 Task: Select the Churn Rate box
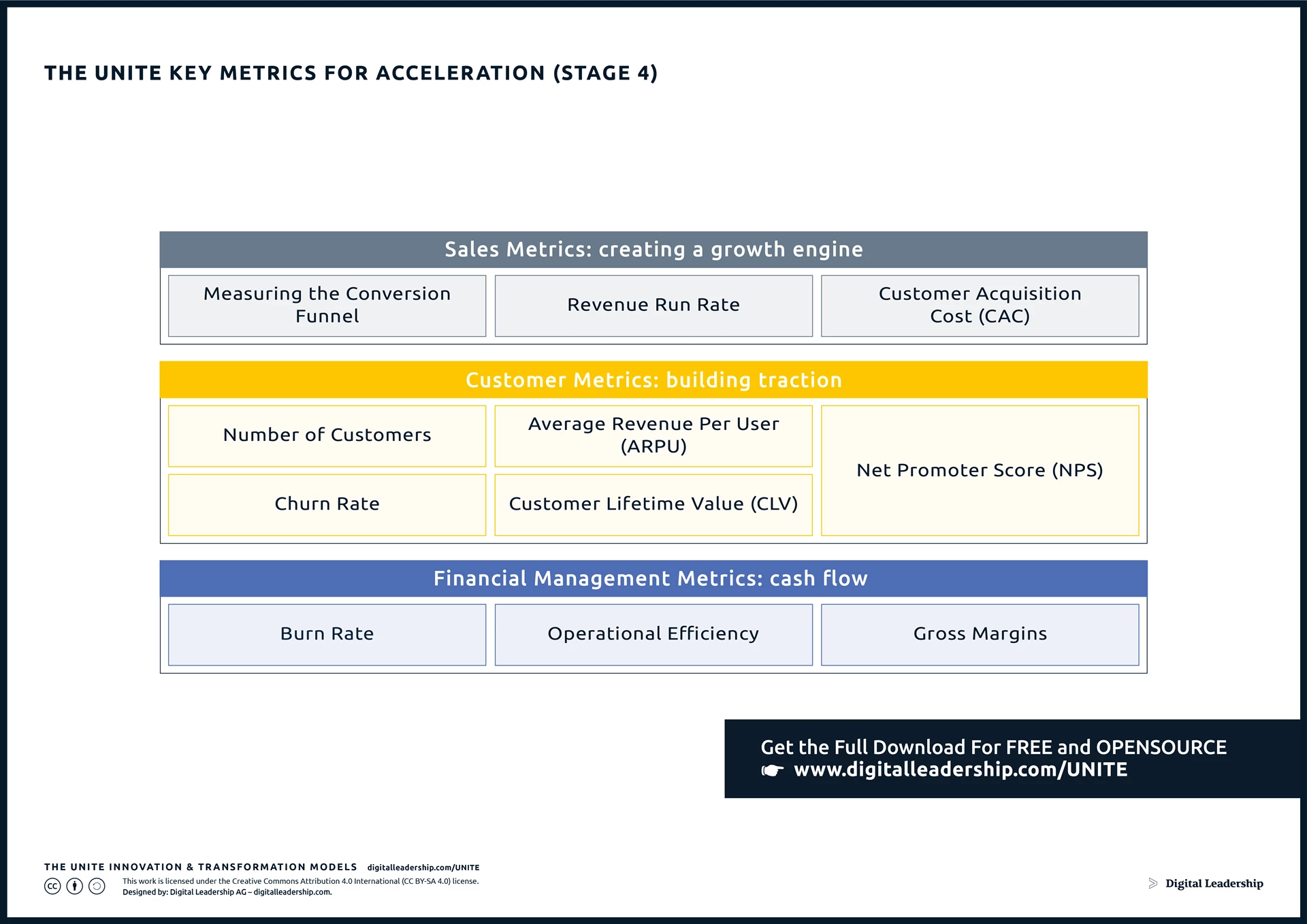(x=326, y=504)
